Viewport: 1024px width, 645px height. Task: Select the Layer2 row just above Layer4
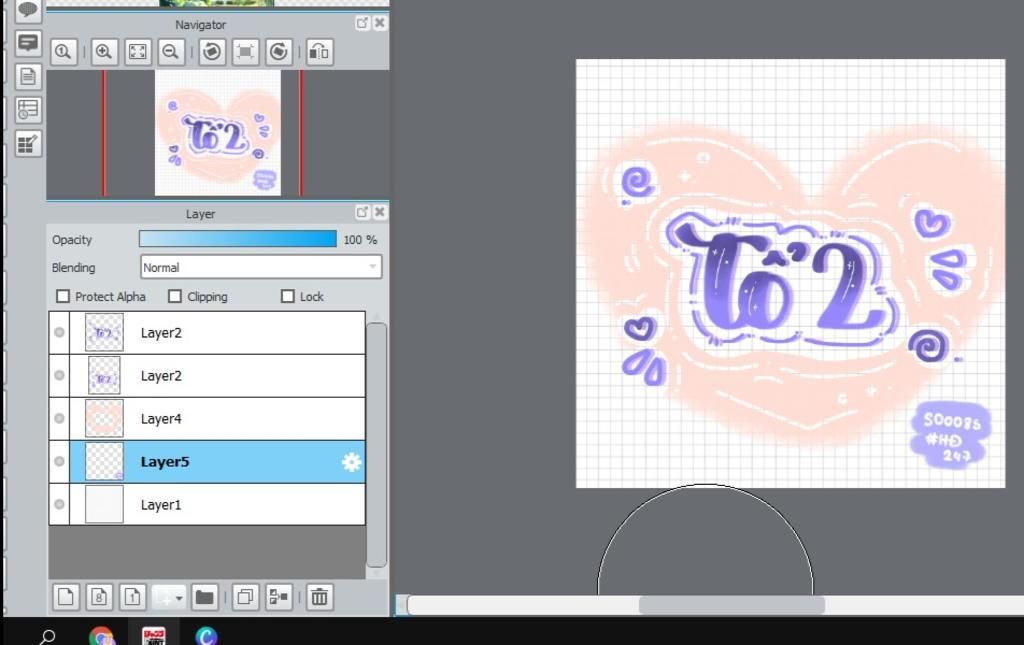[207, 375]
